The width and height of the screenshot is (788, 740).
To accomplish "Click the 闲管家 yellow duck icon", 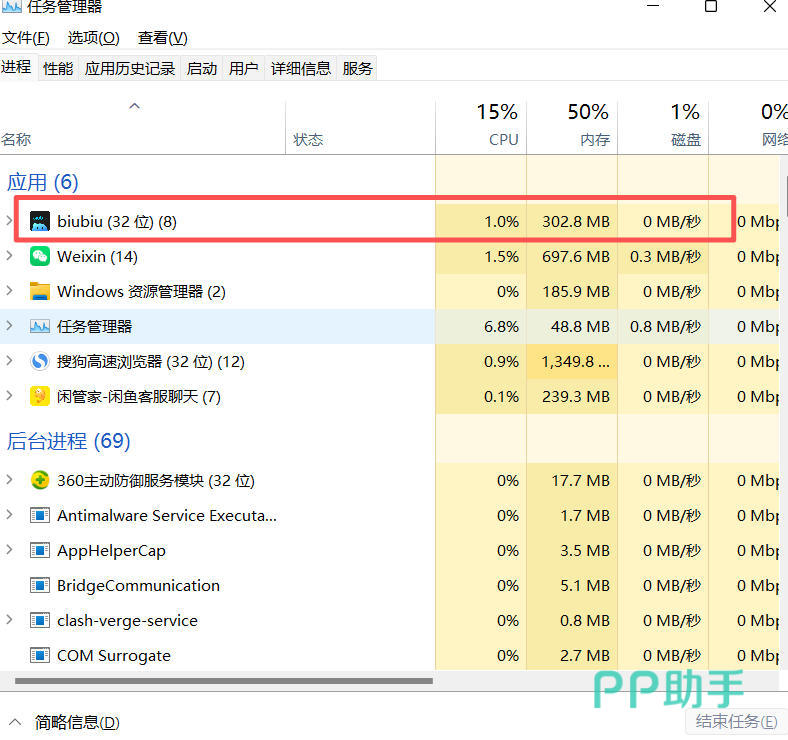I will click(40, 397).
